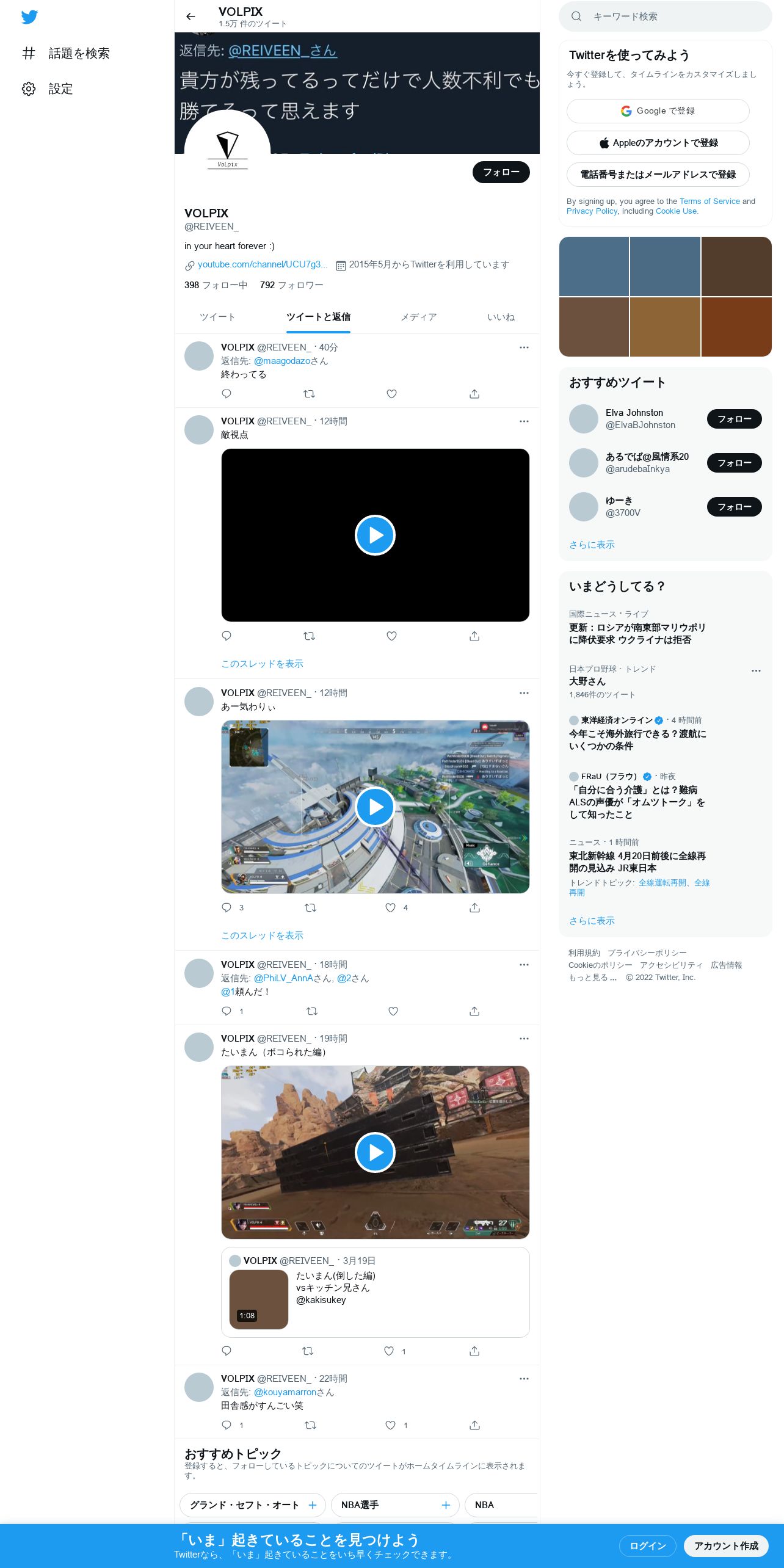Viewport: 784px width, 1568px height.
Task: Open the @maagodazo mention link
Action: click(x=282, y=361)
